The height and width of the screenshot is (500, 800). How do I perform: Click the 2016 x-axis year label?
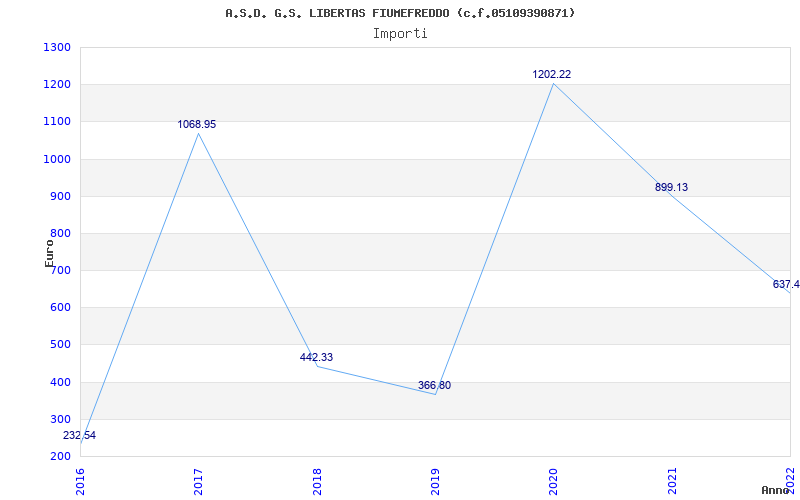(x=80, y=481)
